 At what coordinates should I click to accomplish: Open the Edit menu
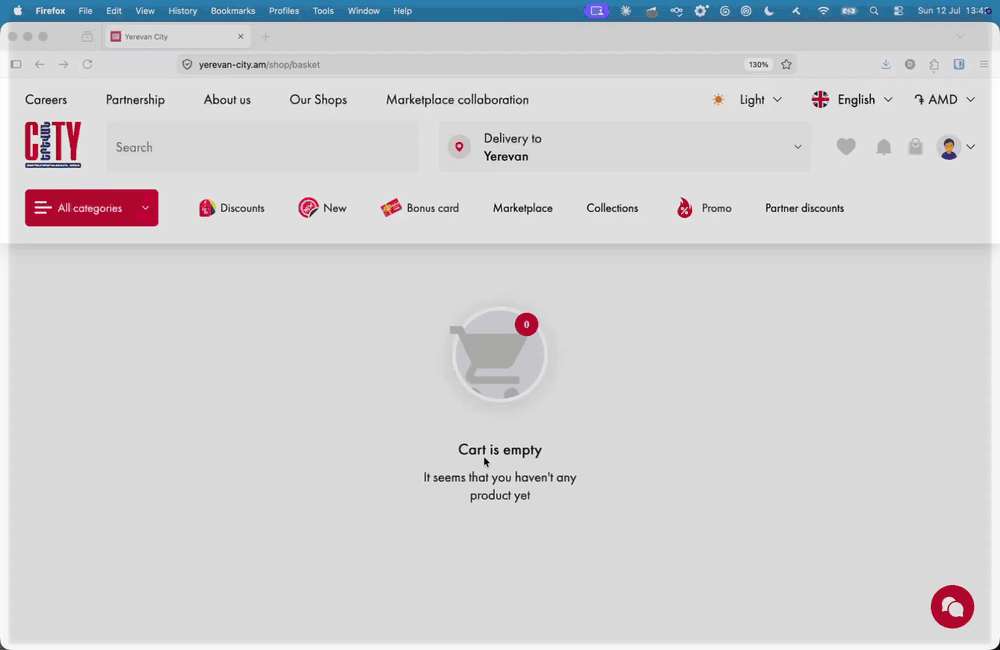(114, 11)
